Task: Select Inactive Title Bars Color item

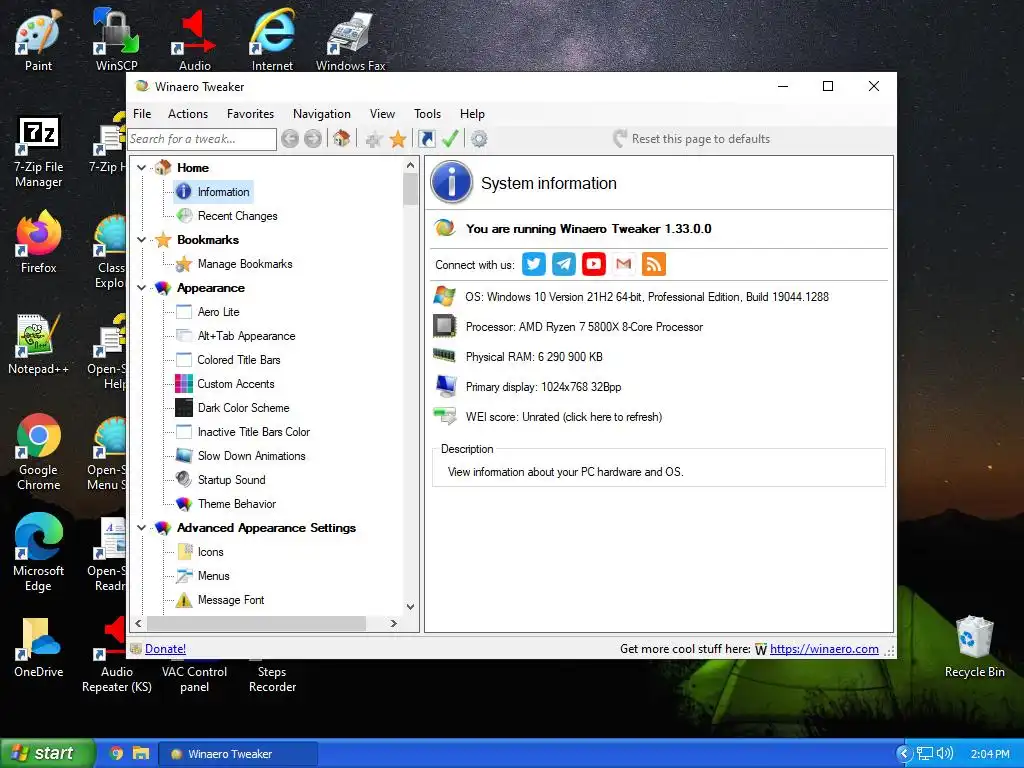Action: coord(253,432)
